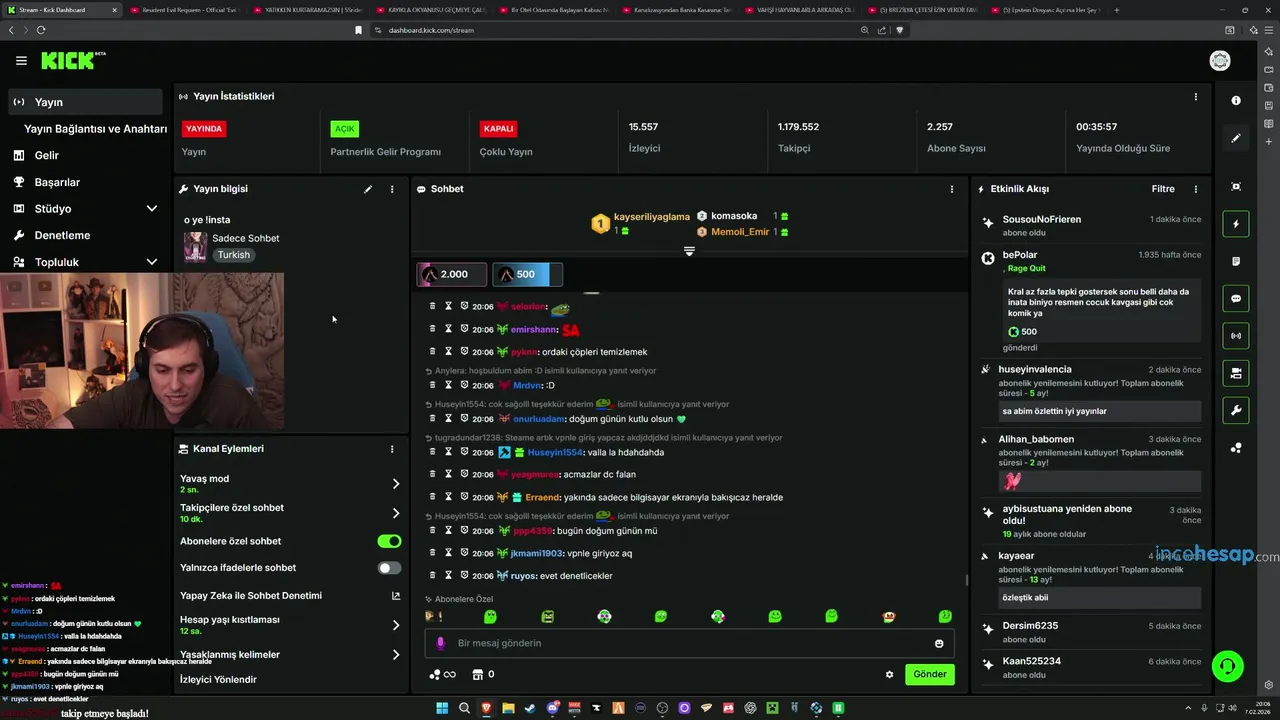1280x720 pixels.
Task: Open Takipçilere özel sohbet settings arrow
Action: pyautogui.click(x=395, y=513)
